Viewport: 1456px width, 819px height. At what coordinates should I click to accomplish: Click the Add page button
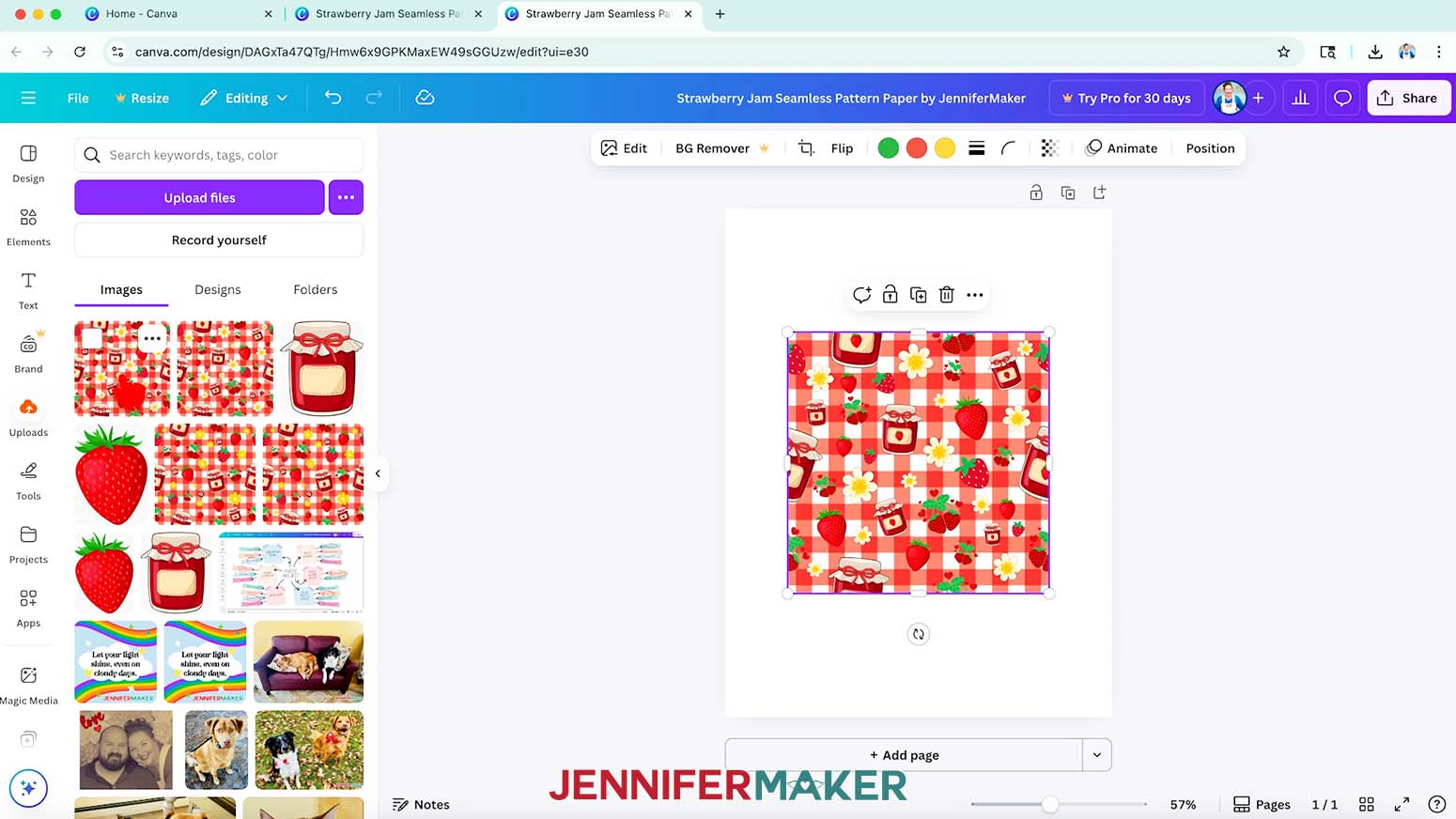coord(904,755)
